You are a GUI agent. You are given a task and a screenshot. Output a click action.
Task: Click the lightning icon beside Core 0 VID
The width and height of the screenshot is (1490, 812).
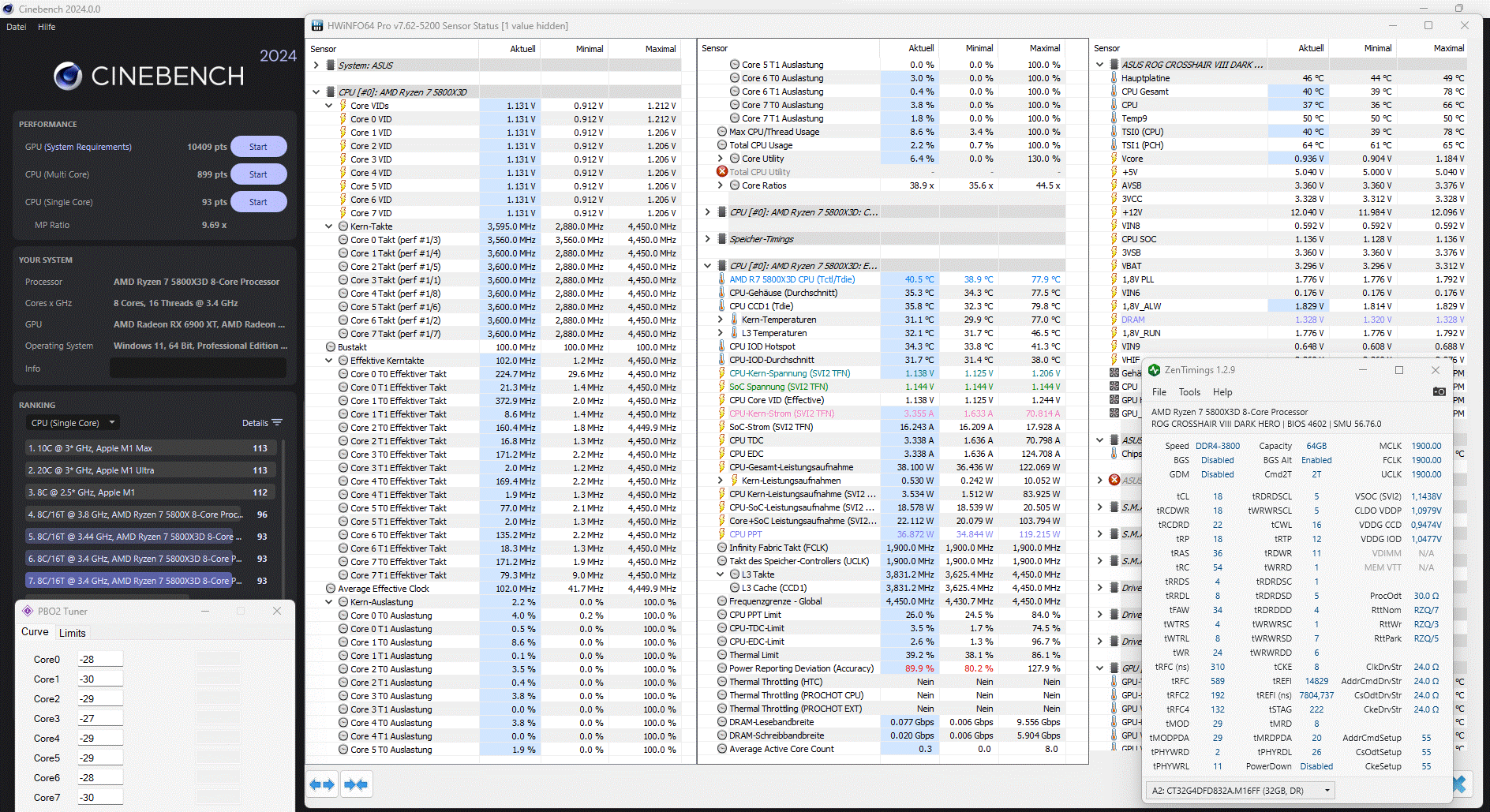(343, 119)
